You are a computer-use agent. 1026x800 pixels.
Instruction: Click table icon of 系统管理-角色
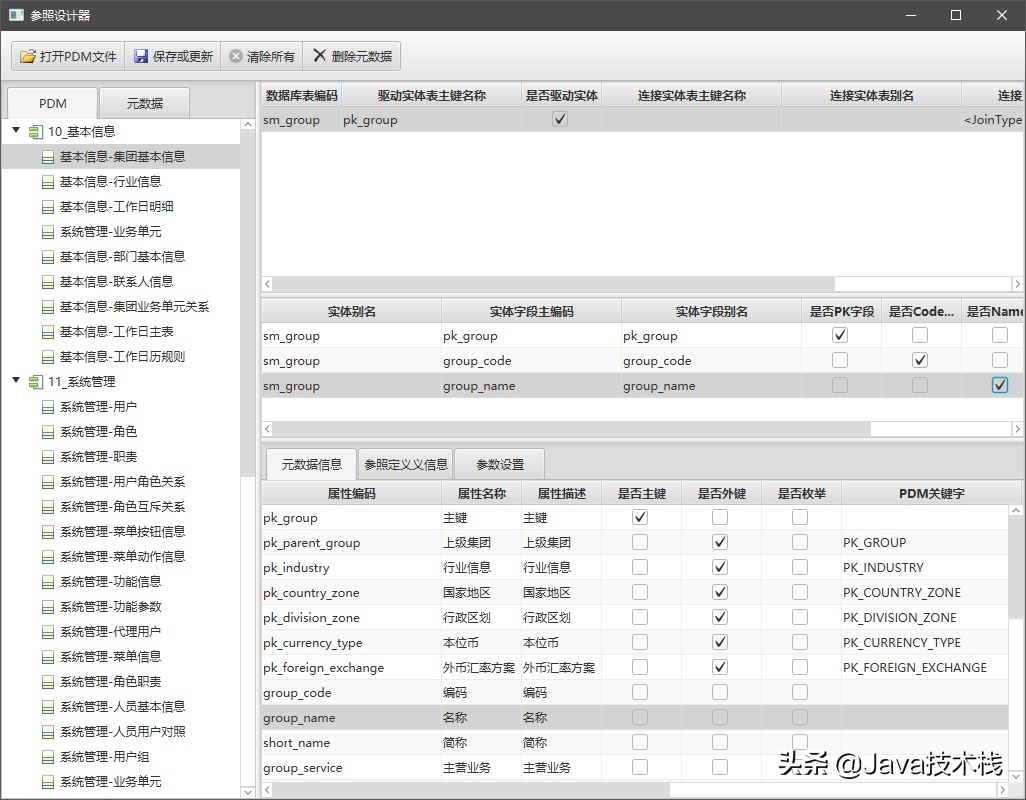click(x=48, y=432)
